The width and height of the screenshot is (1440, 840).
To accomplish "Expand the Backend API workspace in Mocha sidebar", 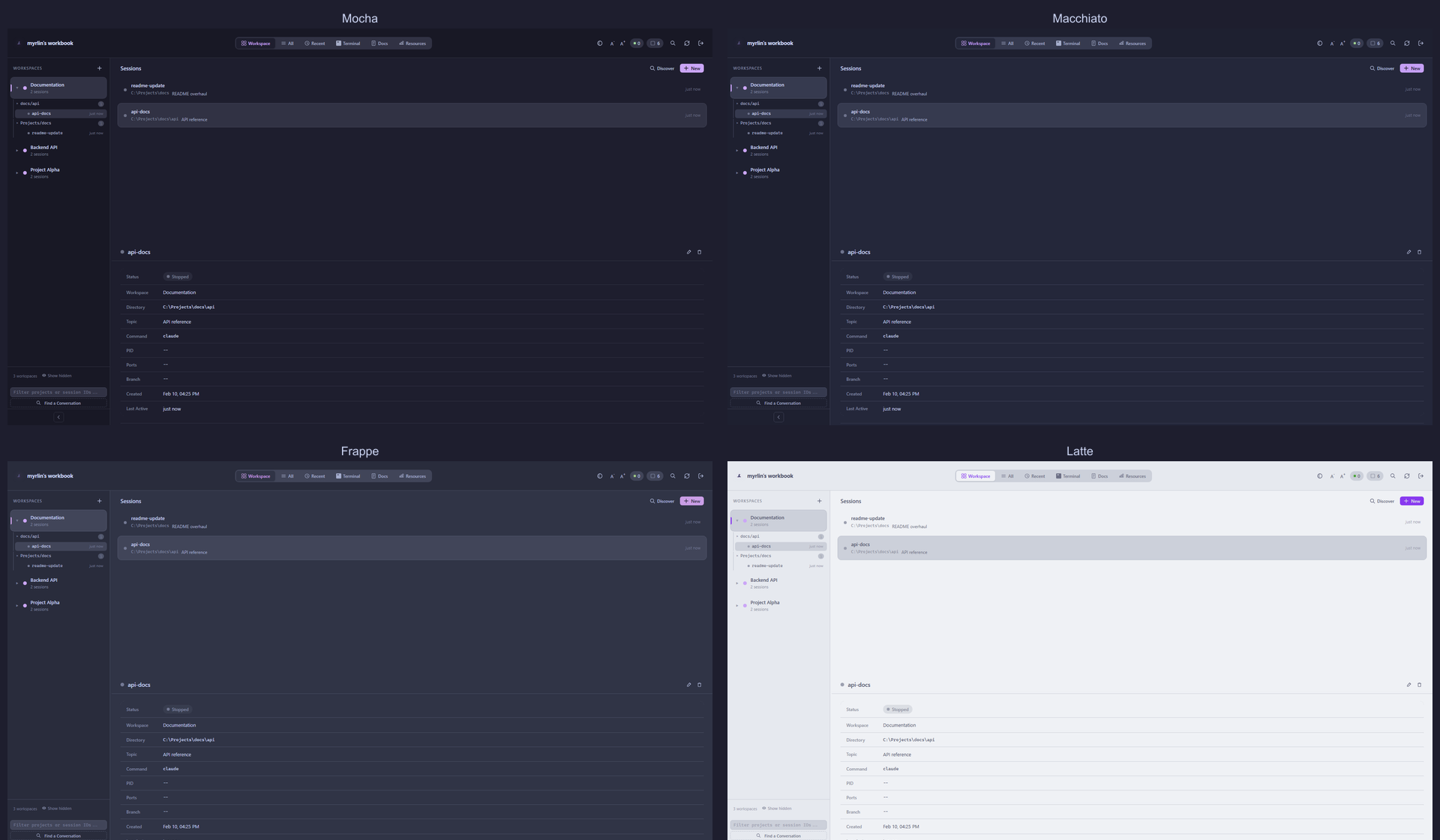I will 17,150.
